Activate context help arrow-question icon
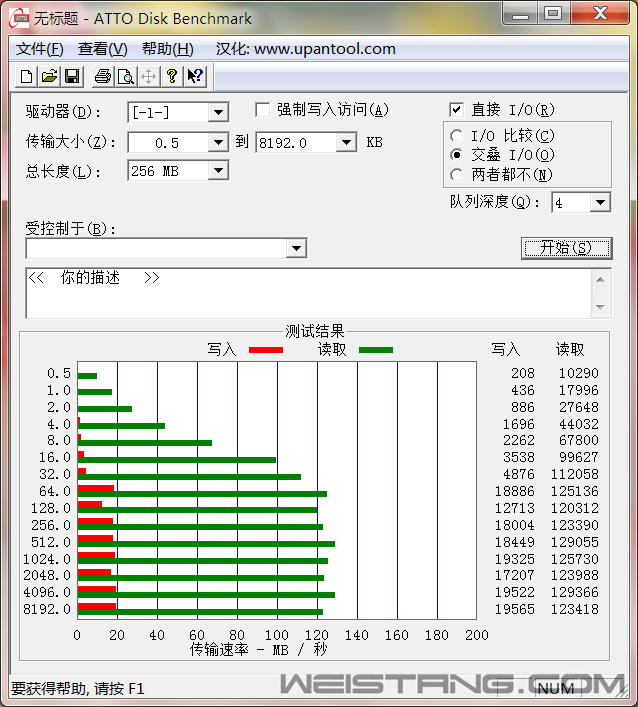Image resolution: width=638 pixels, height=707 pixels. (195, 76)
